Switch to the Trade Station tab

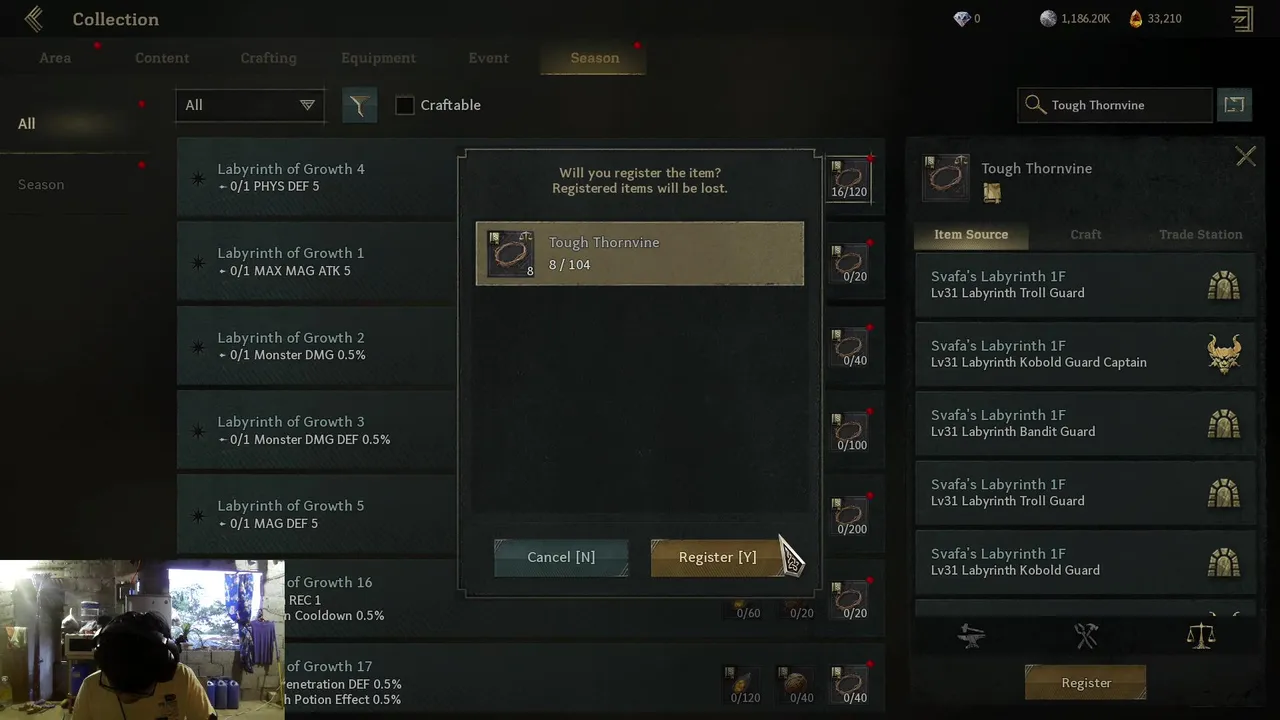1200,234
